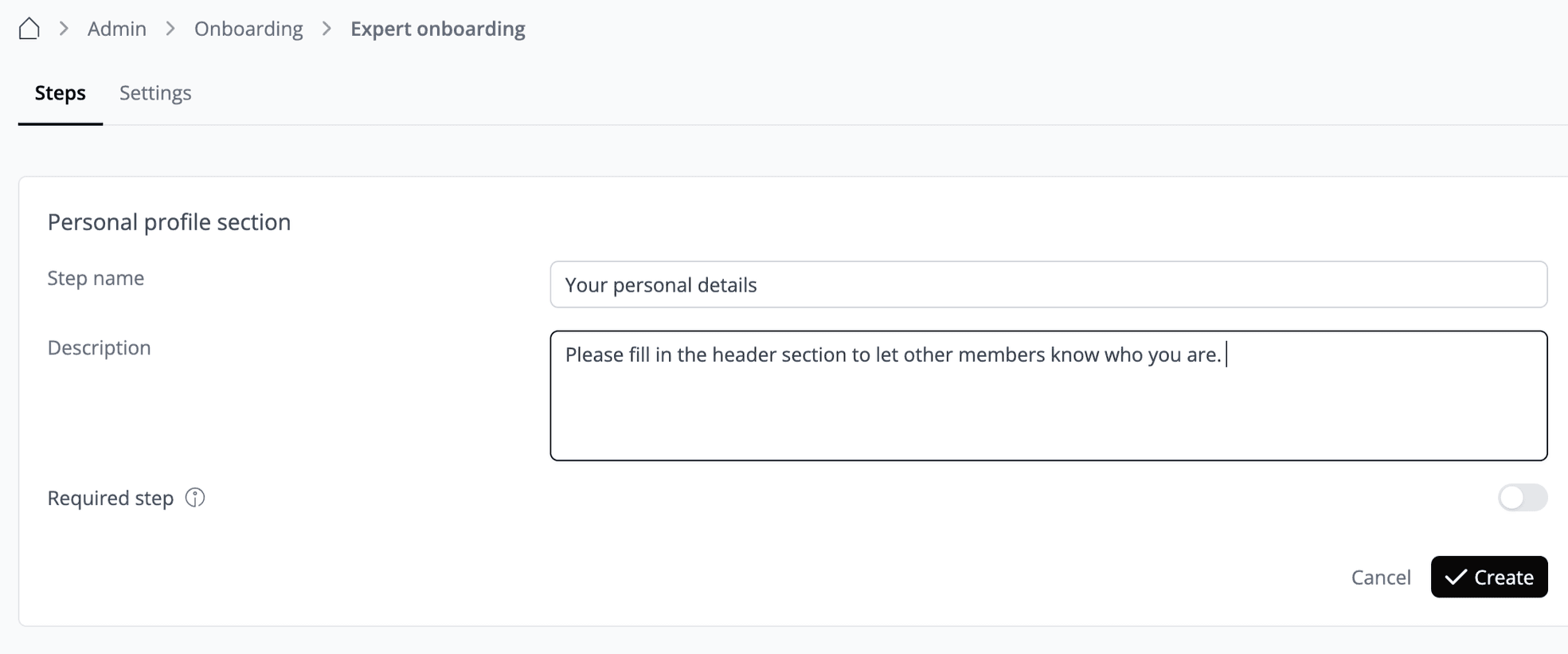Open the Admin breadcrumb link

click(x=117, y=29)
